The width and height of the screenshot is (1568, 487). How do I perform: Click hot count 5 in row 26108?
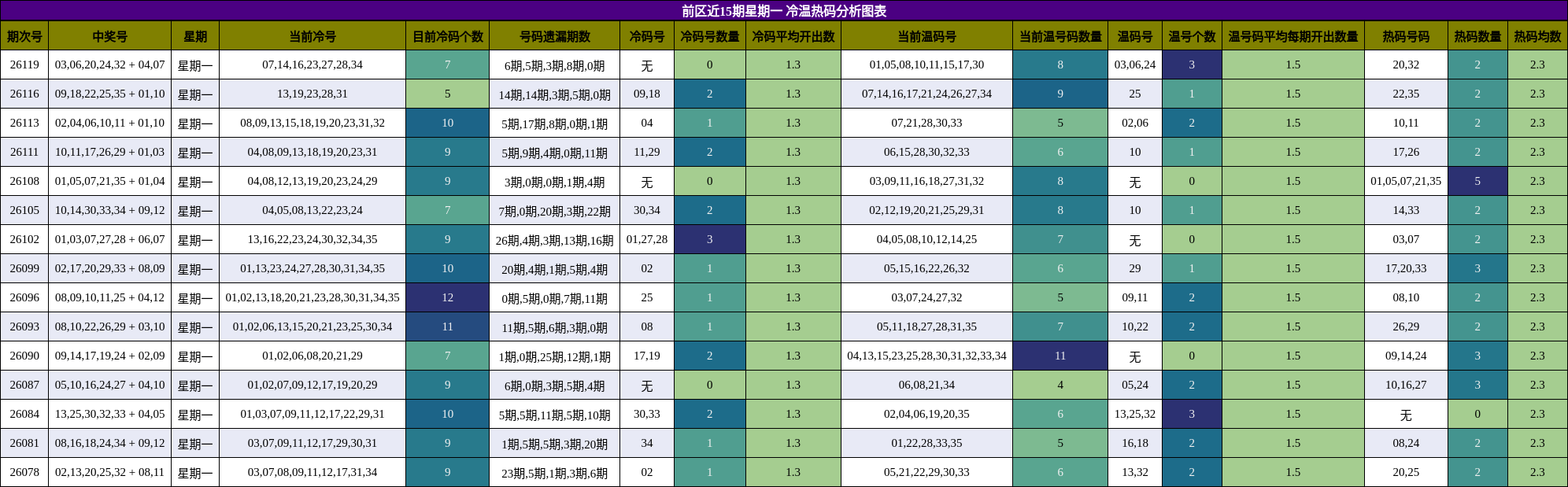1477,181
